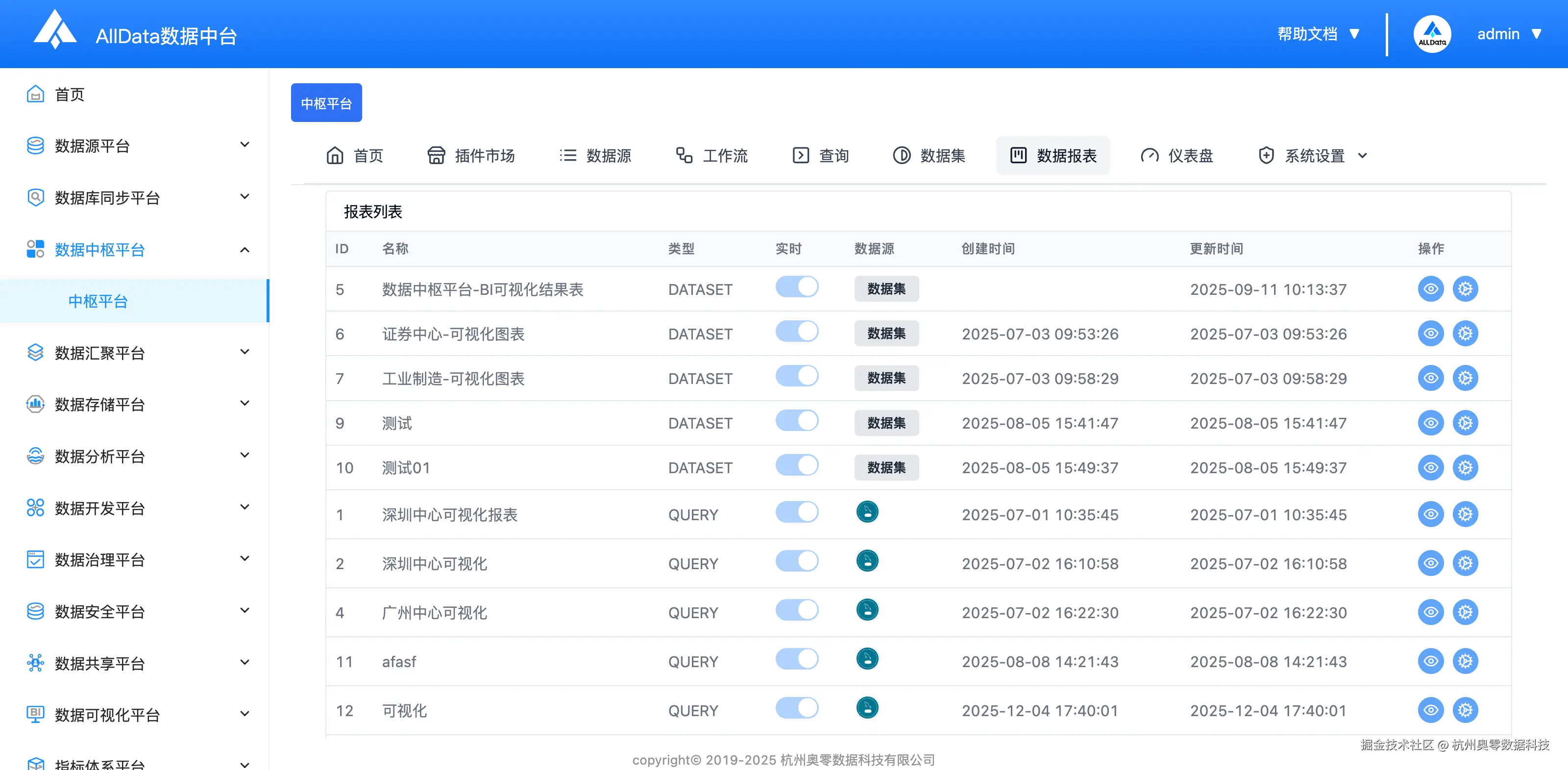The height and width of the screenshot is (770, 1568).
Task: Toggle real-time switch for report afasf
Action: [797, 659]
